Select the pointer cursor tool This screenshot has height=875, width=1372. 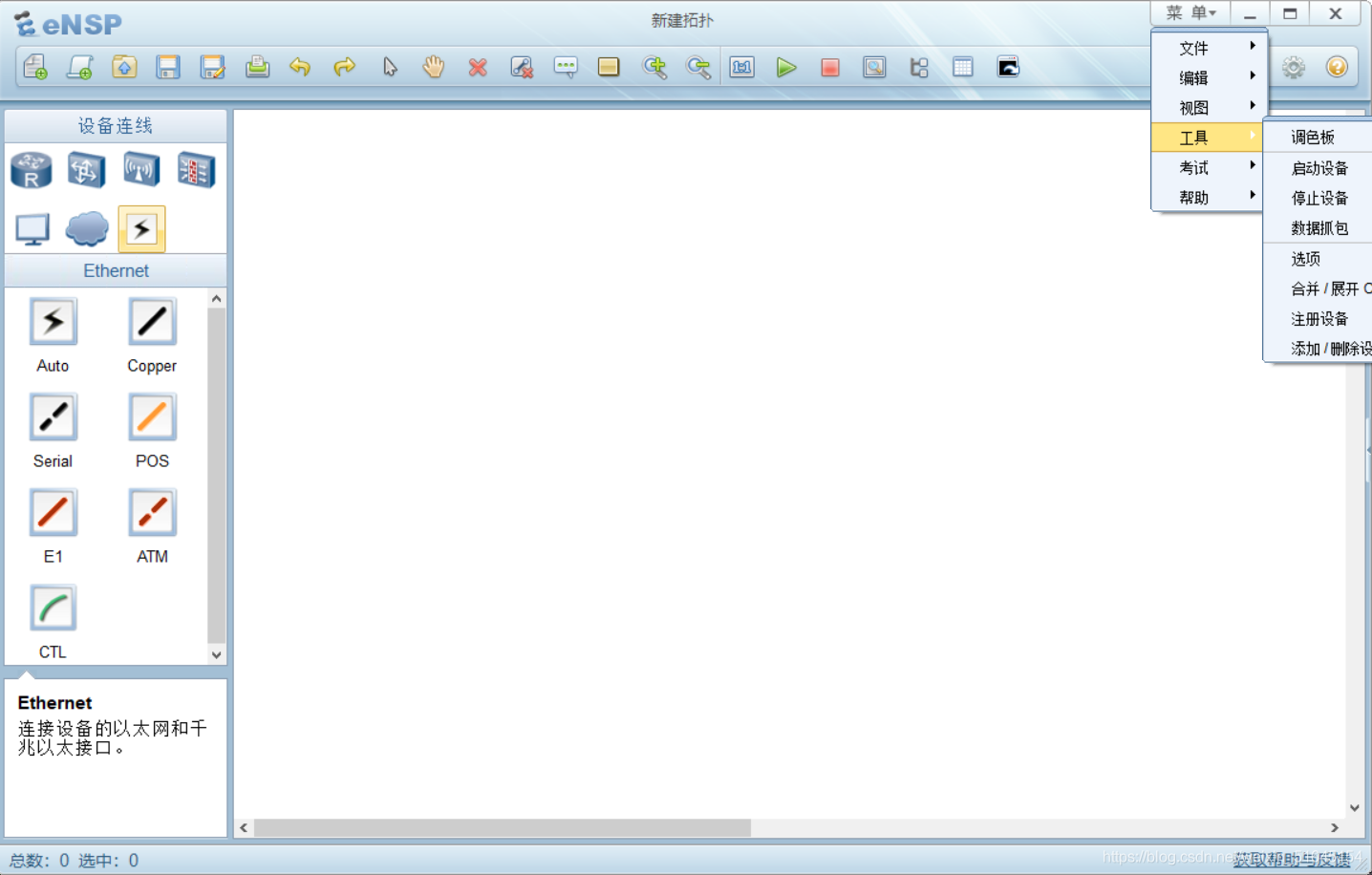(x=390, y=67)
